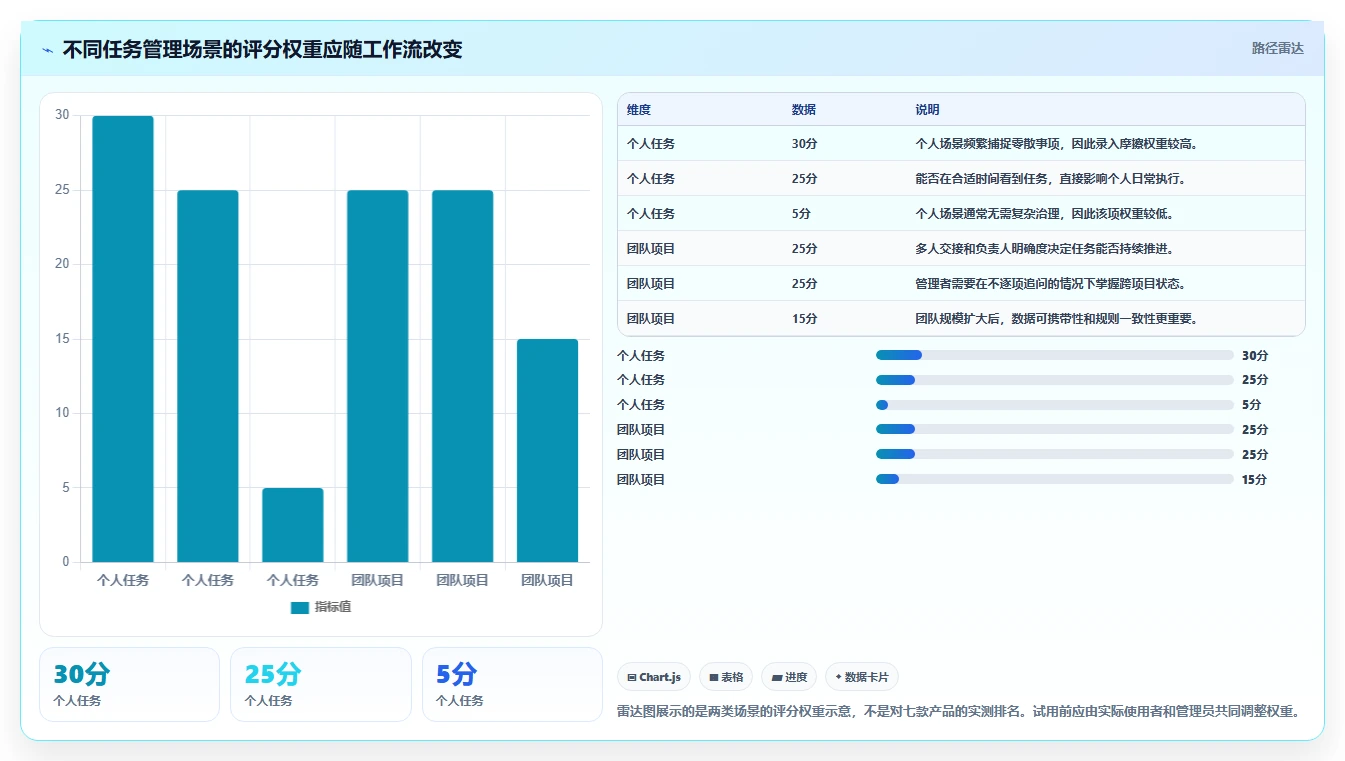This screenshot has height=761, width=1345.
Task: Click the table description 个人场景频繁捕捉零散事项，因此录入摩擦权重较高。
Action: (x=1056, y=144)
